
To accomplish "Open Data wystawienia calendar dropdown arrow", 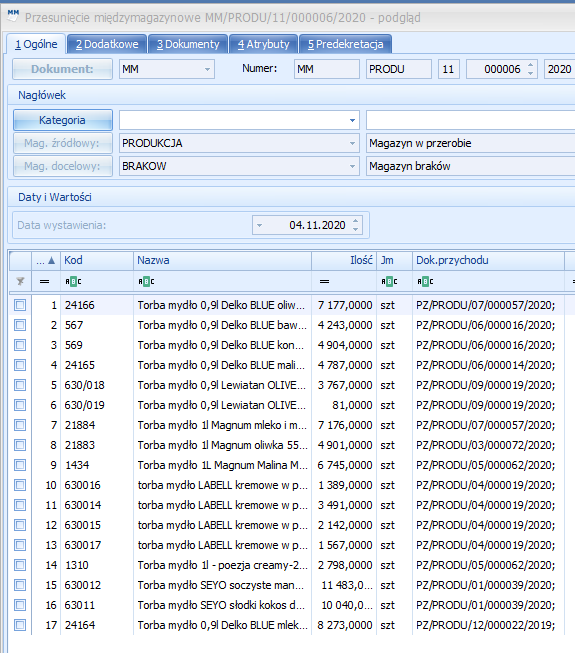I will click(x=259, y=225).
